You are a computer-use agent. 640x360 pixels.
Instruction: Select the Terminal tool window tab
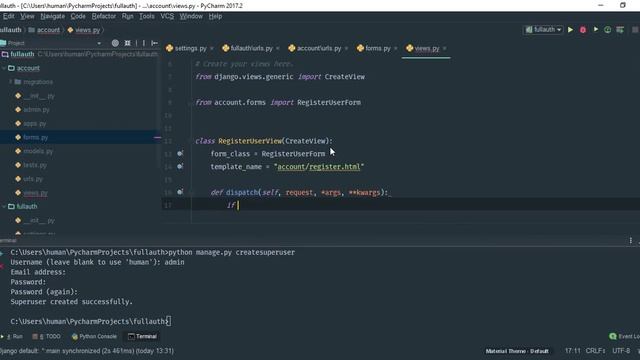[142, 337]
